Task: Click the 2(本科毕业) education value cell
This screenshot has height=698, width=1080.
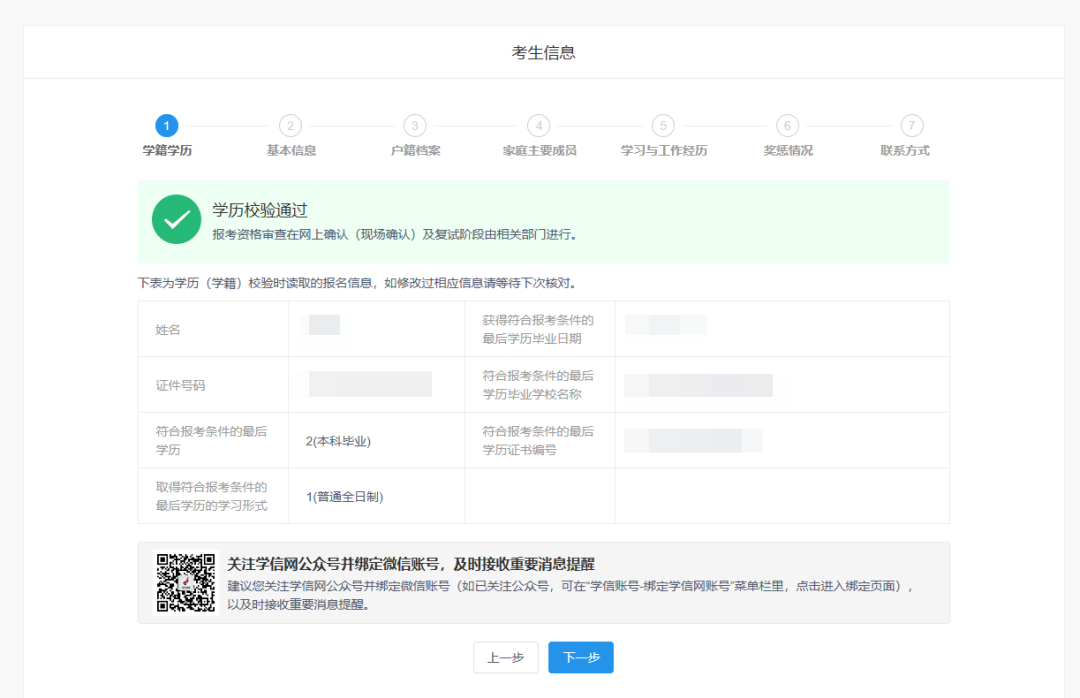Action: pos(332,441)
